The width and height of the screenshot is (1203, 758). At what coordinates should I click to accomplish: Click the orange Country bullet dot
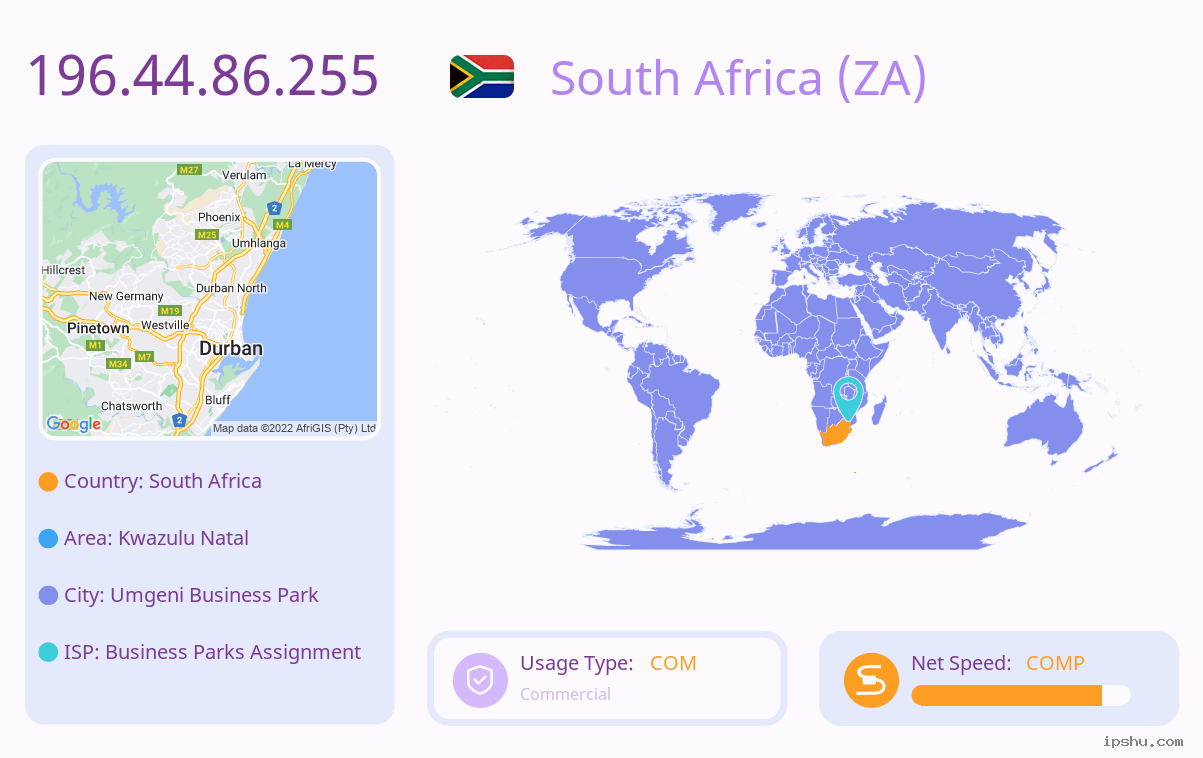click(48, 482)
